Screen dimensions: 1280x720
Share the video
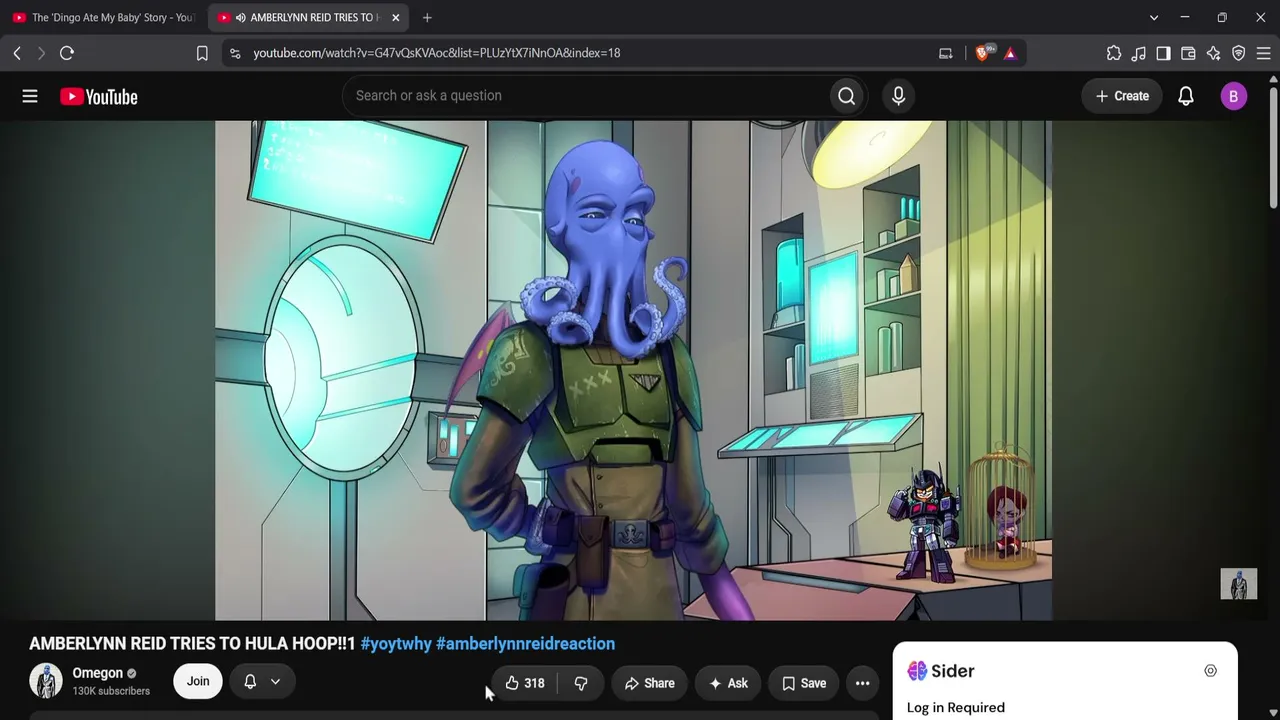point(649,683)
